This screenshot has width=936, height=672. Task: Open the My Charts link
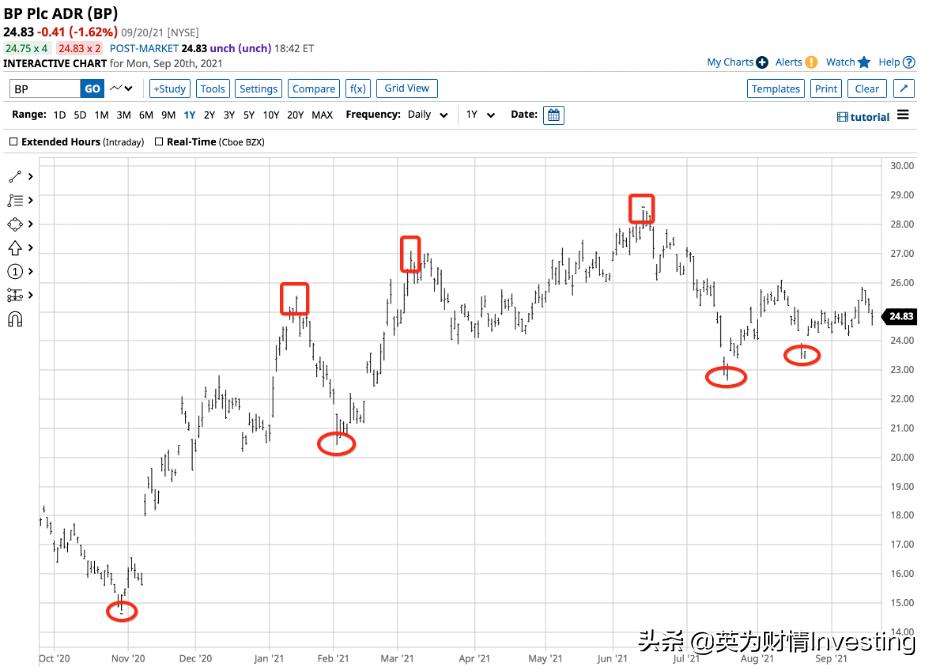pyautogui.click(x=730, y=62)
